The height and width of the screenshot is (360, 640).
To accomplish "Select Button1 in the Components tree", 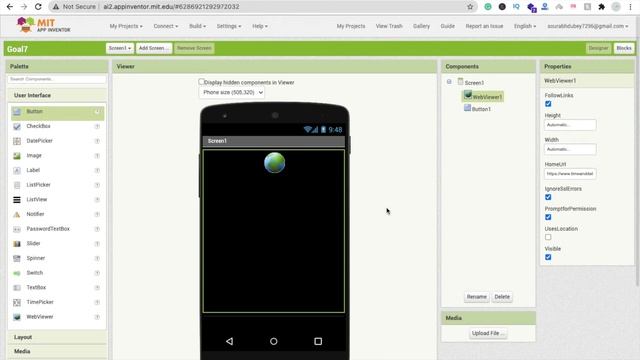I will pyautogui.click(x=478, y=109).
